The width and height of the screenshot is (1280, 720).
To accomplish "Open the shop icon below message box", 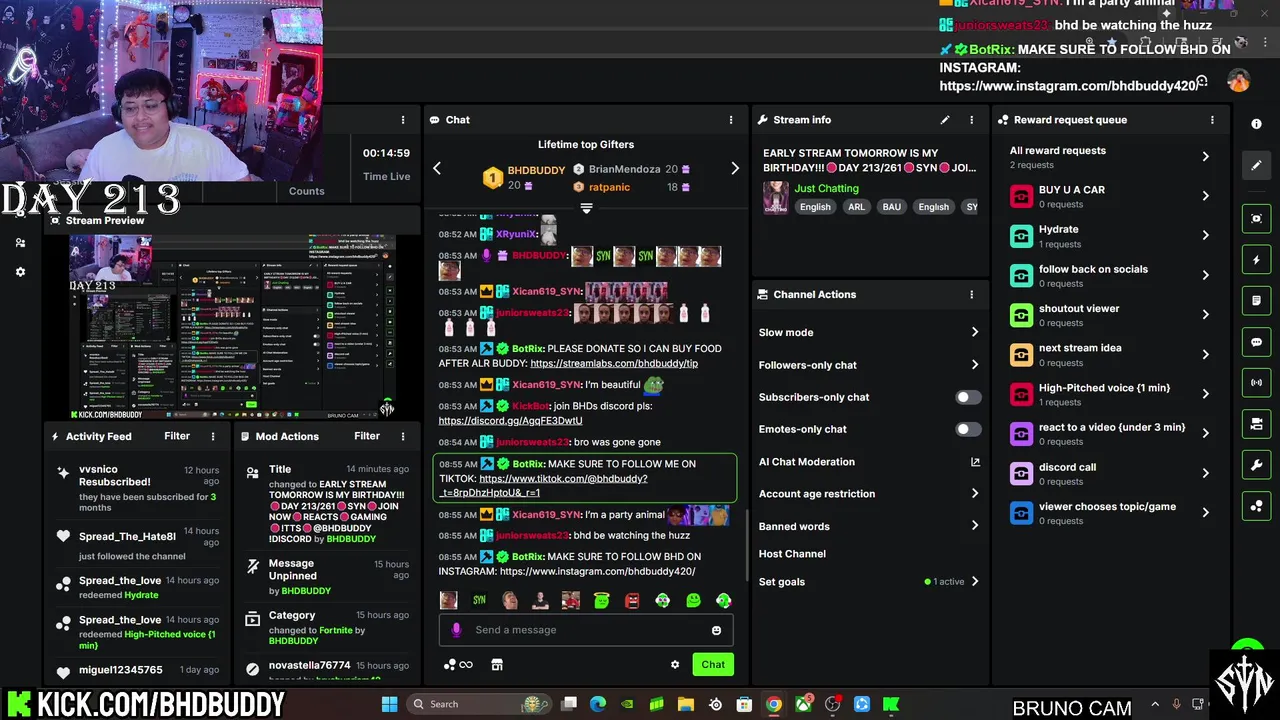I will [x=497, y=664].
